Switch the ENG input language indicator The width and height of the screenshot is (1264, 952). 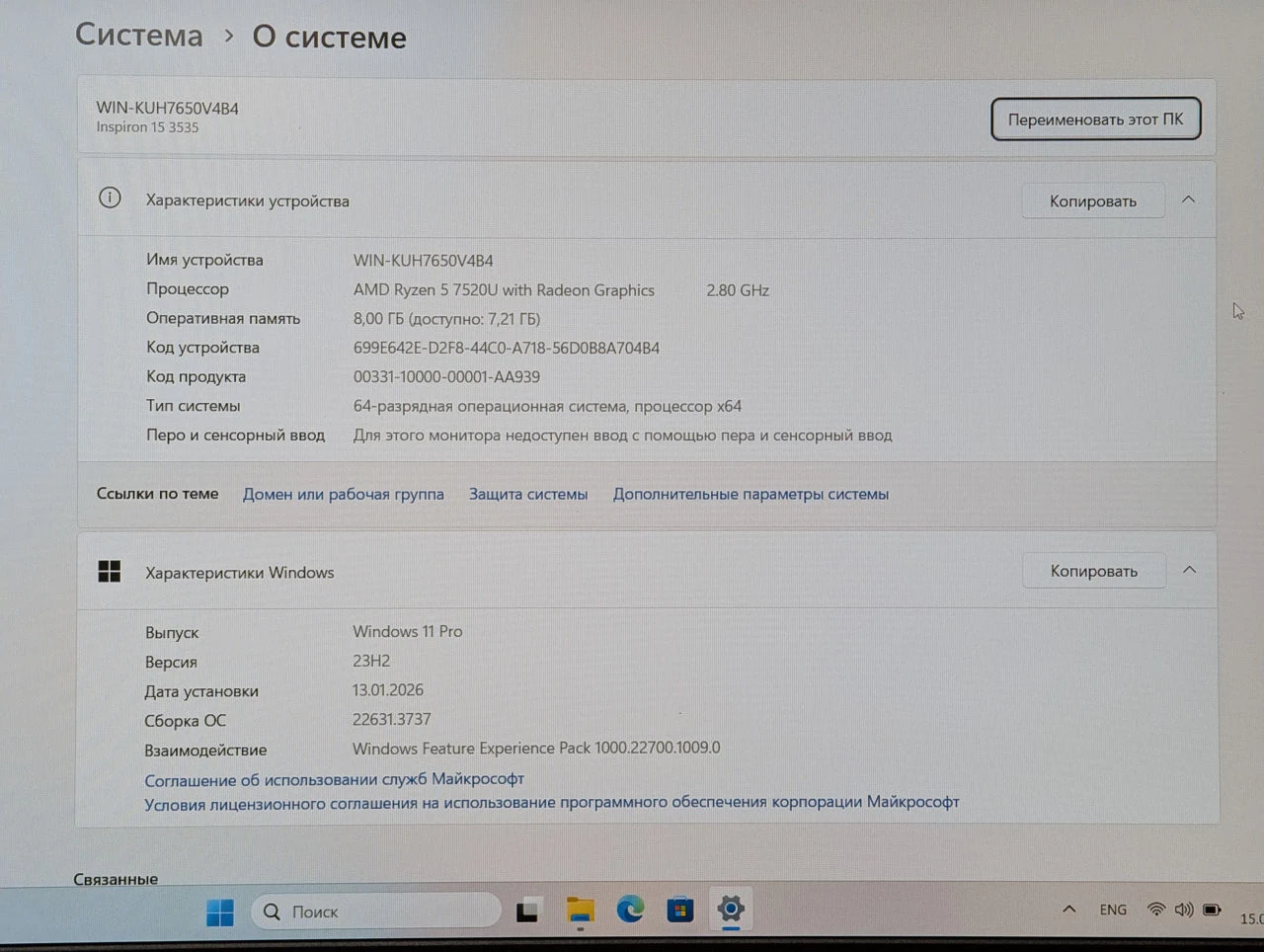tap(1113, 910)
